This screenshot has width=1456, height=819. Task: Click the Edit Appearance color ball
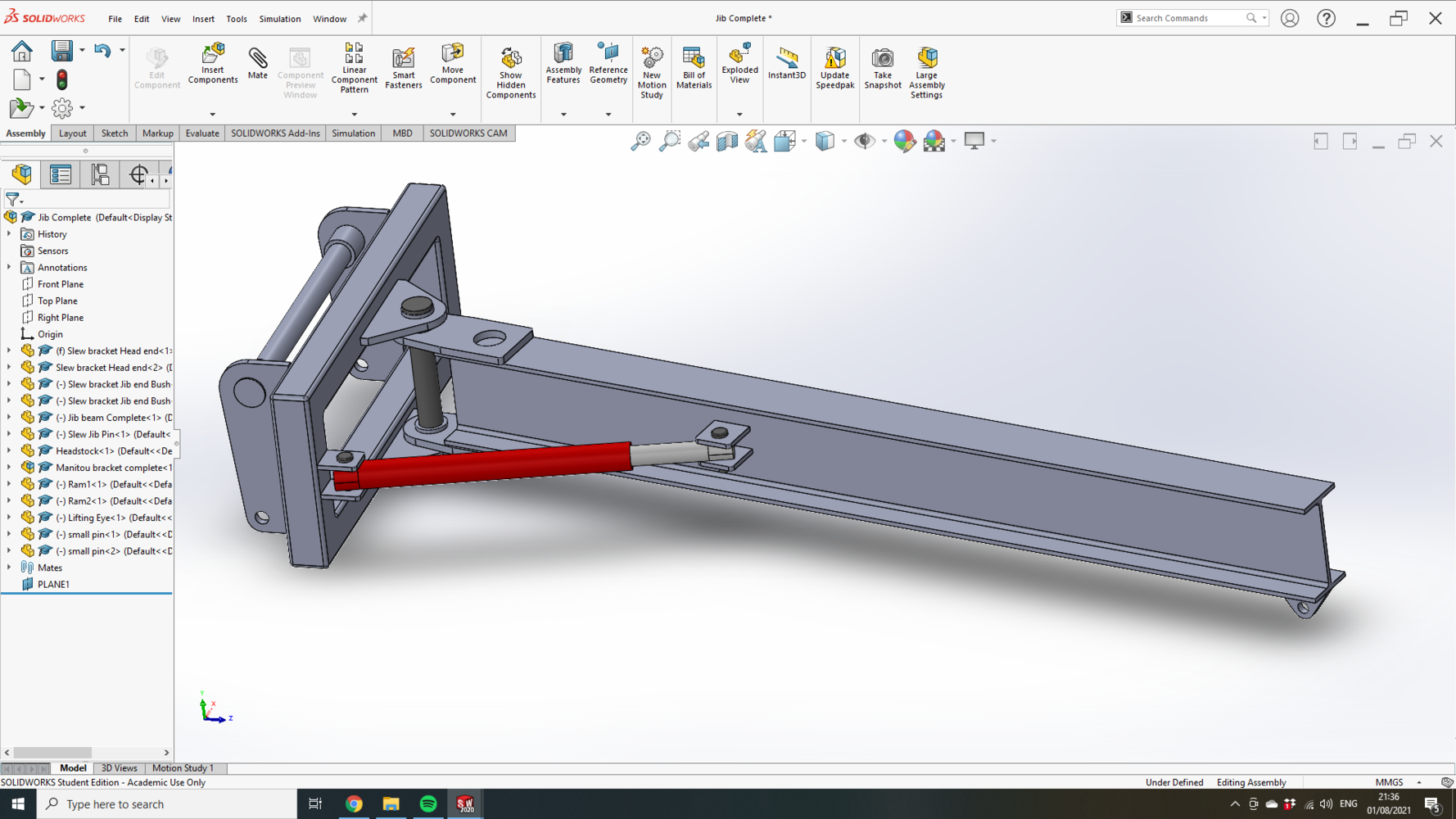click(904, 142)
